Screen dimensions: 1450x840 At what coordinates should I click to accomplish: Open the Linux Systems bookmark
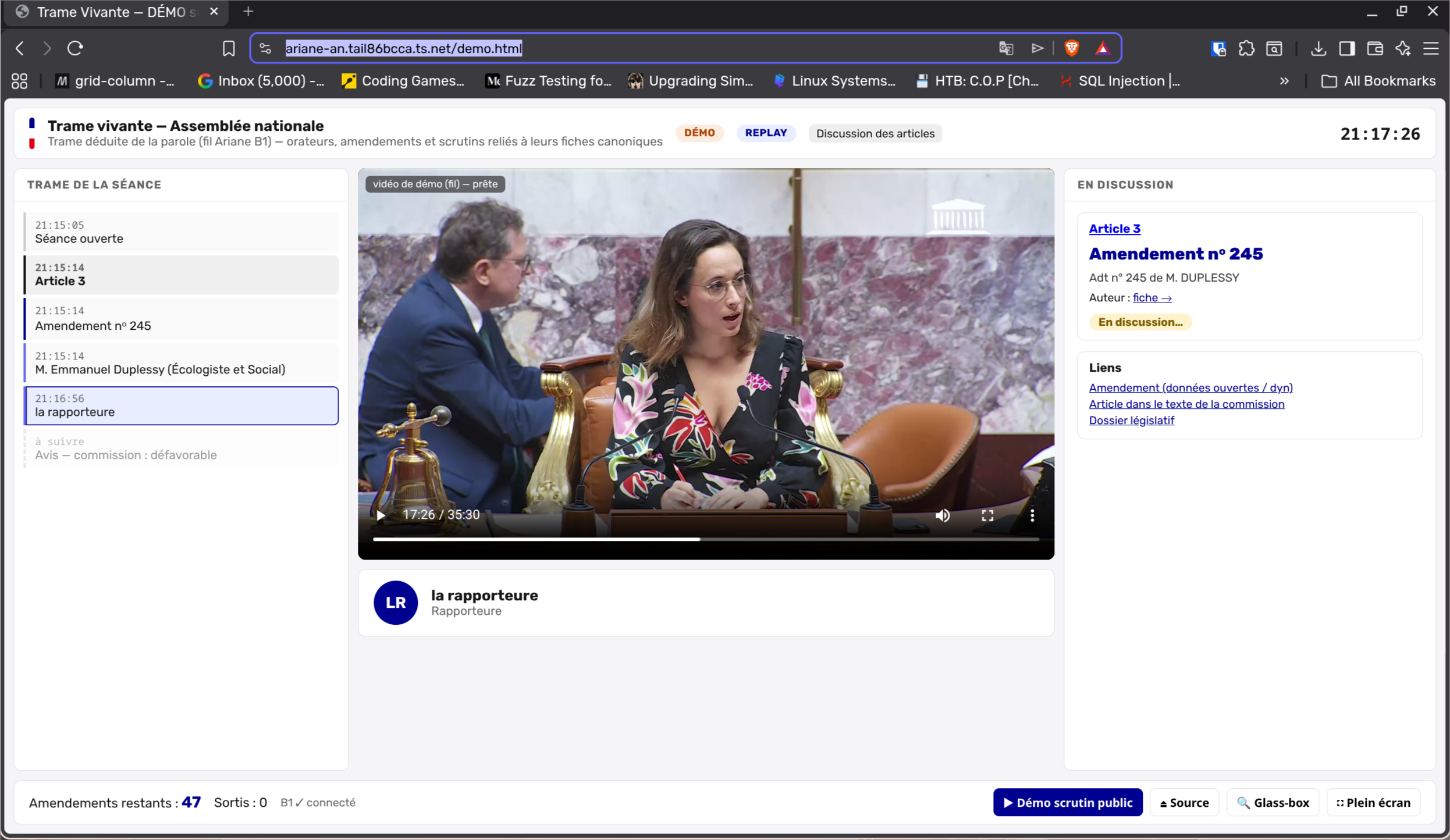[x=835, y=81]
